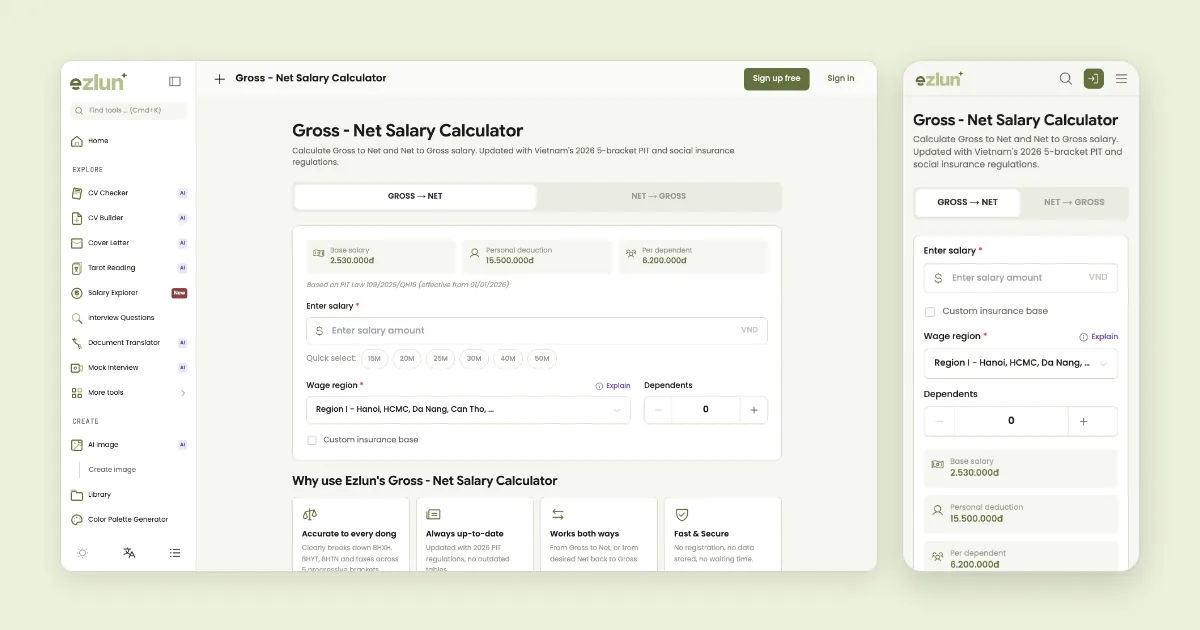
Task: Open Mock Interview tool
Action: click(128, 368)
